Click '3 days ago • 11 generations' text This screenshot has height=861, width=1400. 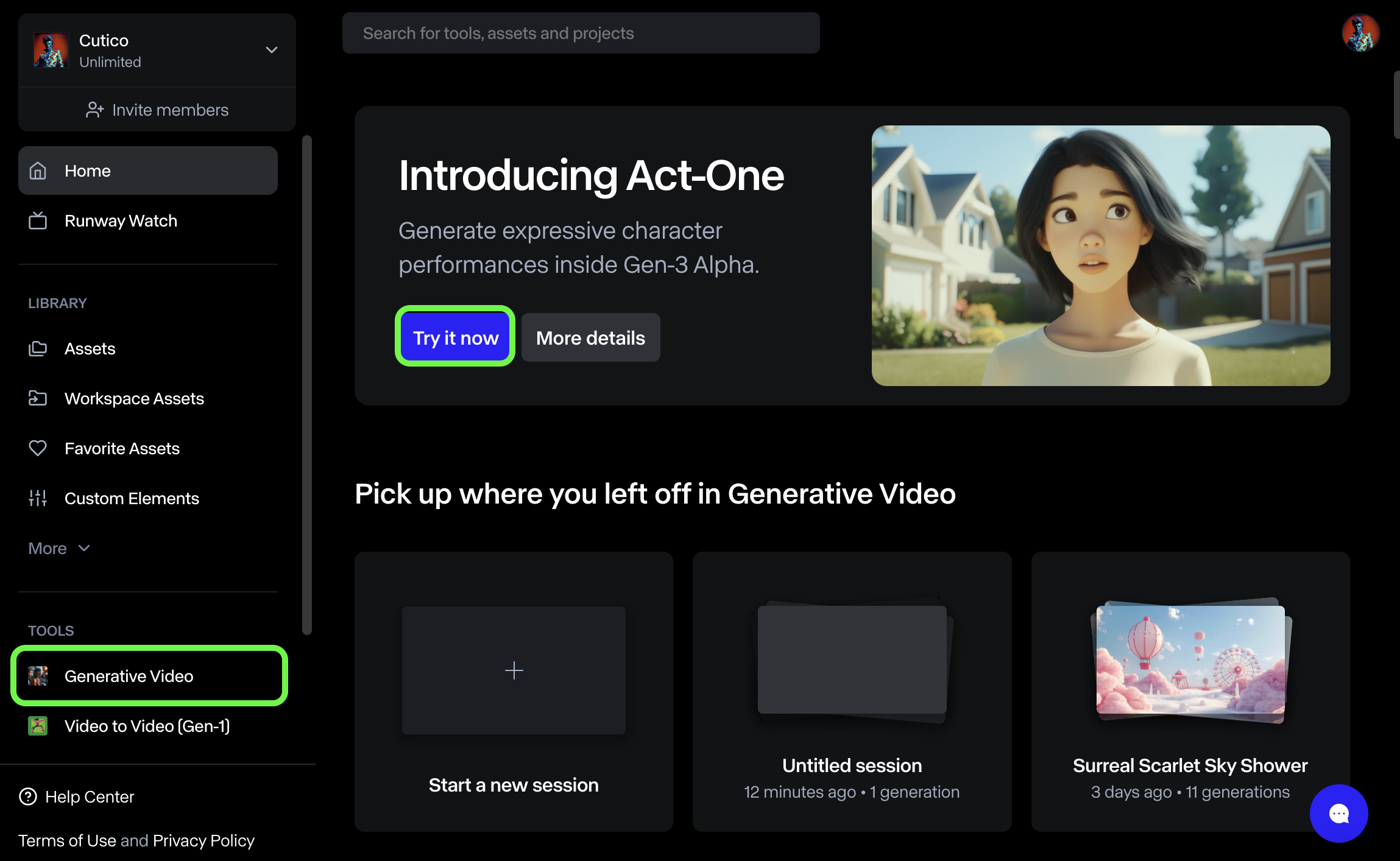tap(1190, 792)
